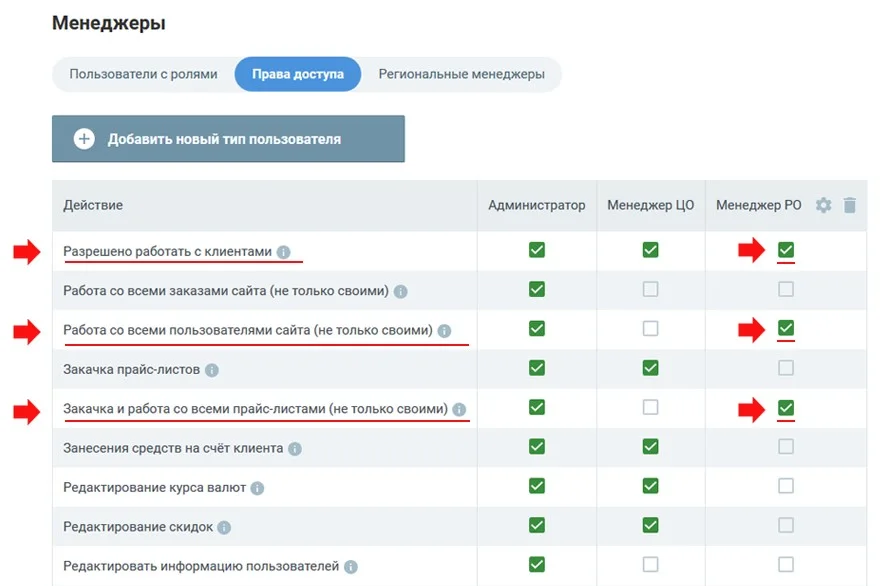The width and height of the screenshot is (880, 586).
Task: Toggle Менеджер РО checkbox for Разрешено работать с клиентами
Action: (786, 250)
